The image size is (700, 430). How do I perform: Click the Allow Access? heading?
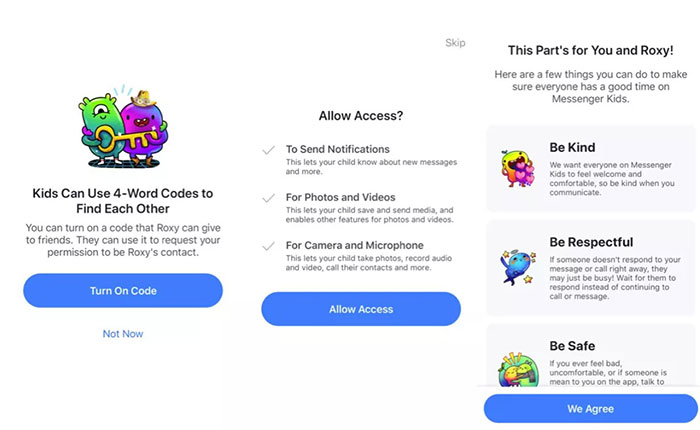click(361, 116)
